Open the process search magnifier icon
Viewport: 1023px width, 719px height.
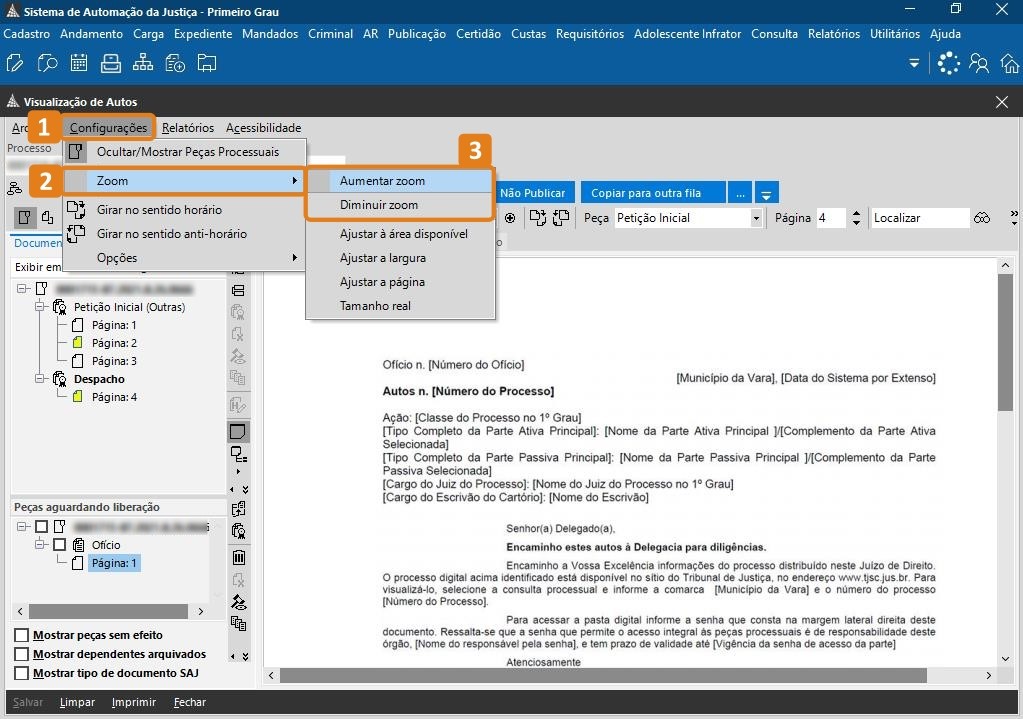(x=47, y=63)
